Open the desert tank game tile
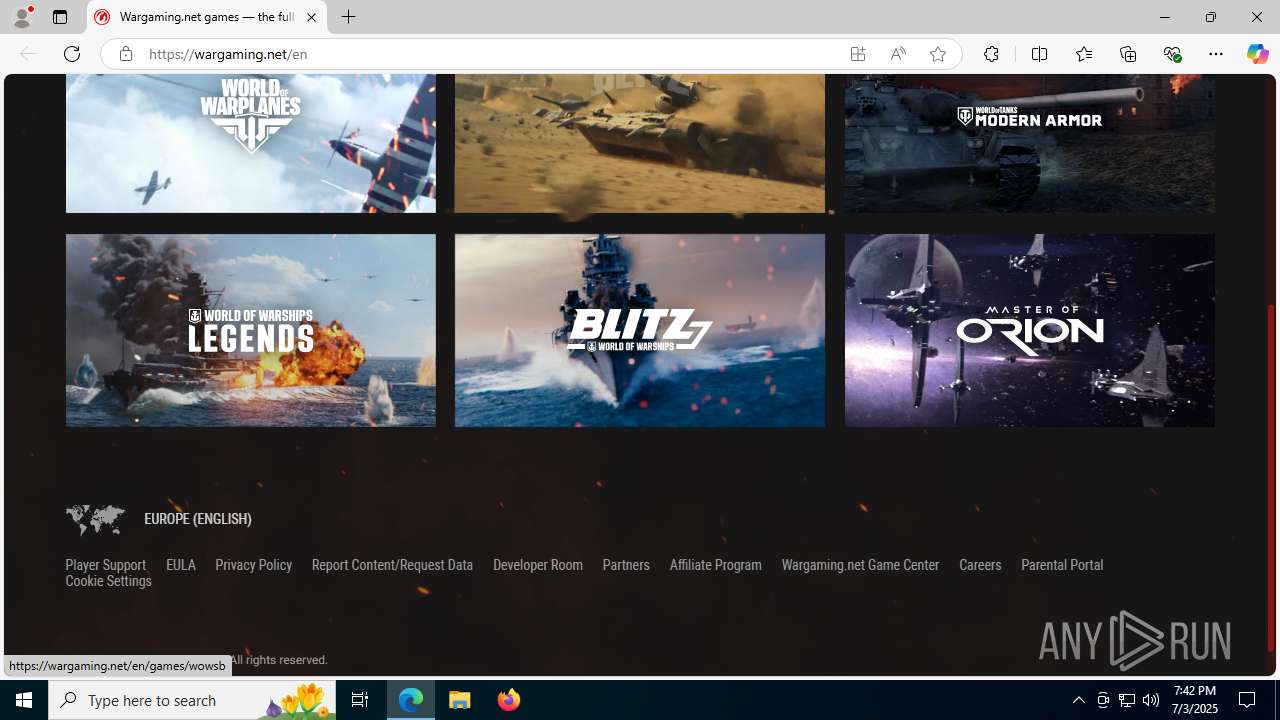 click(640, 143)
